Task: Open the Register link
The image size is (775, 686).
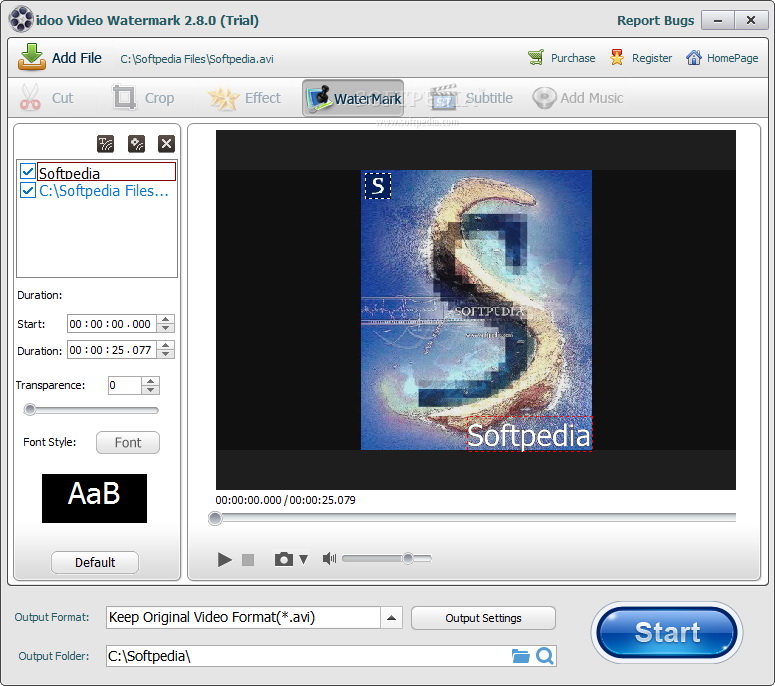Action: (641, 58)
